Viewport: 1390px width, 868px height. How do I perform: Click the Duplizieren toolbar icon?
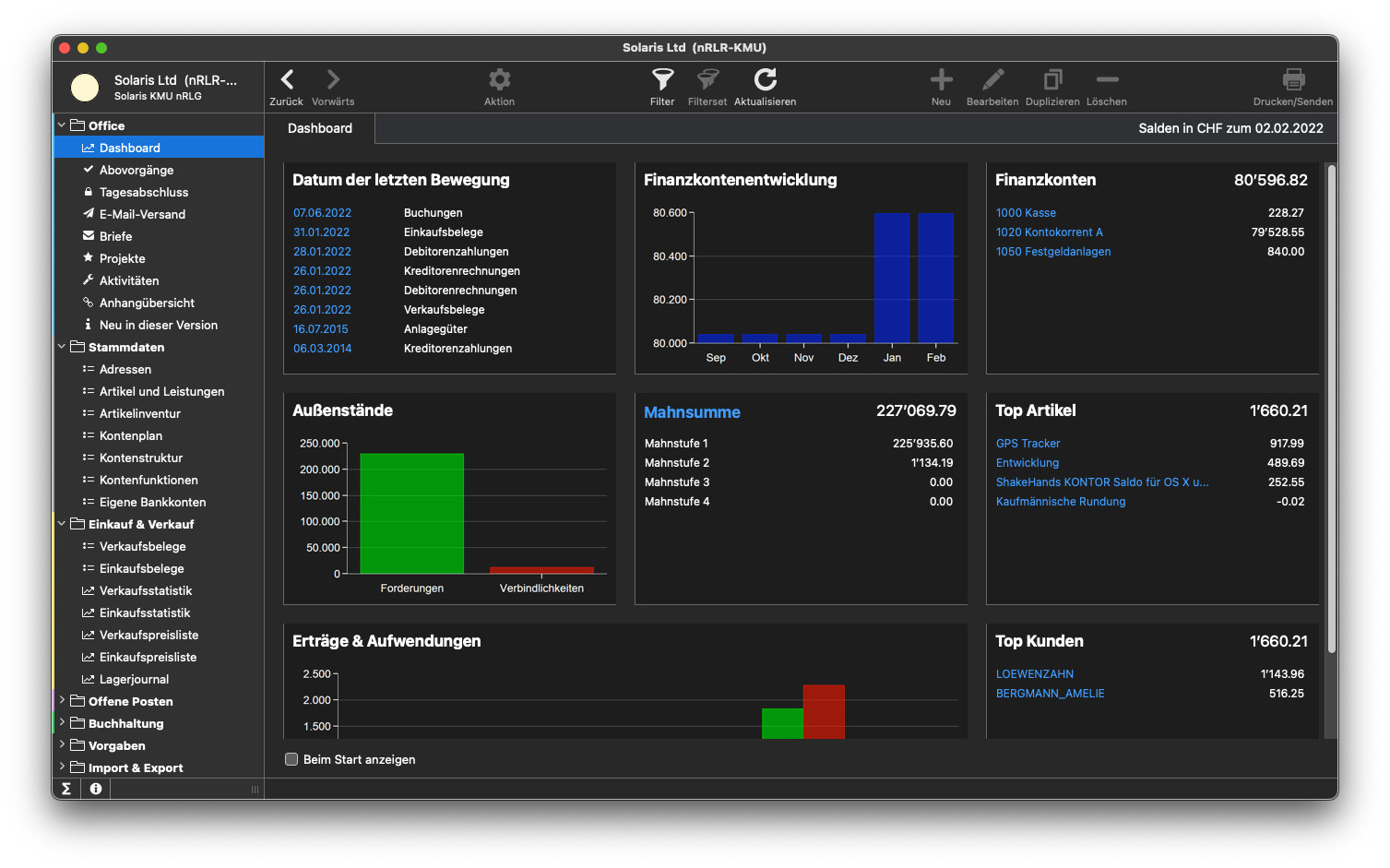click(x=1052, y=80)
